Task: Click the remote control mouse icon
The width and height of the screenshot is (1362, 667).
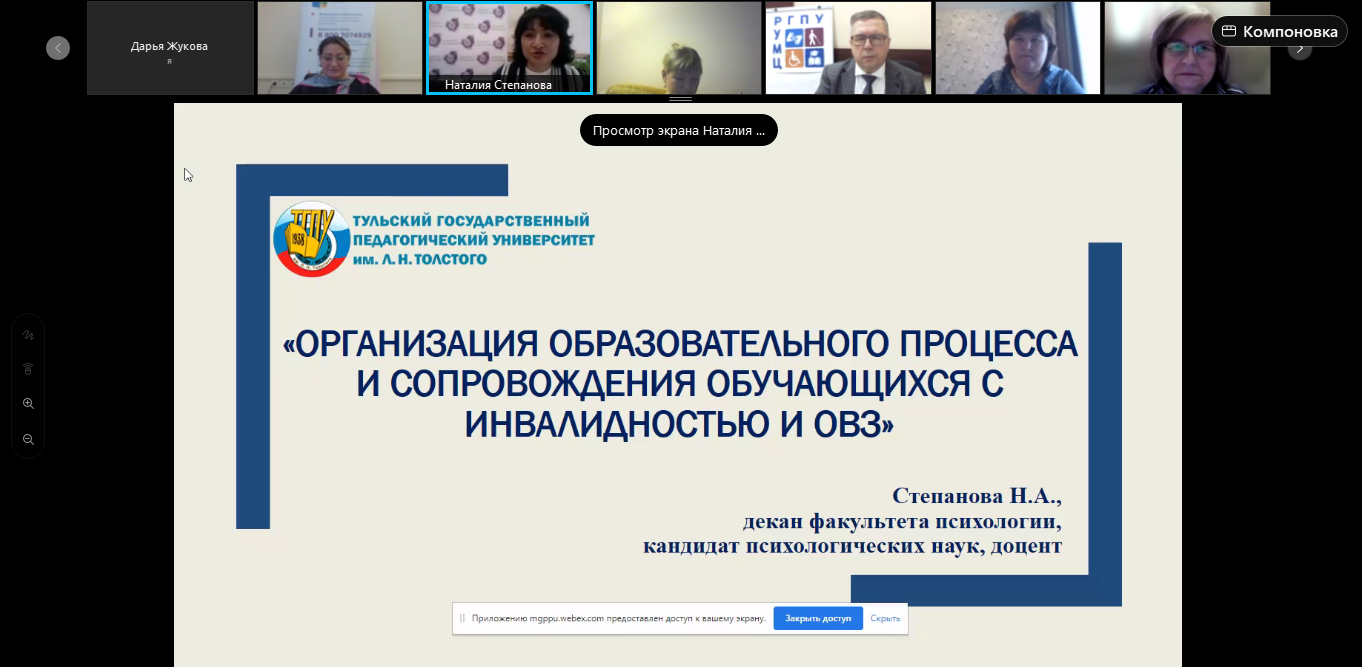Action: (x=28, y=369)
